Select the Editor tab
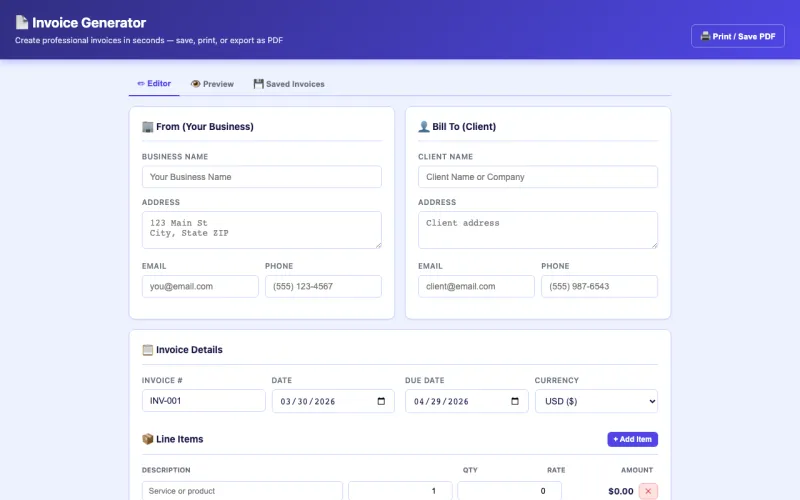The height and width of the screenshot is (500, 800). coord(154,84)
